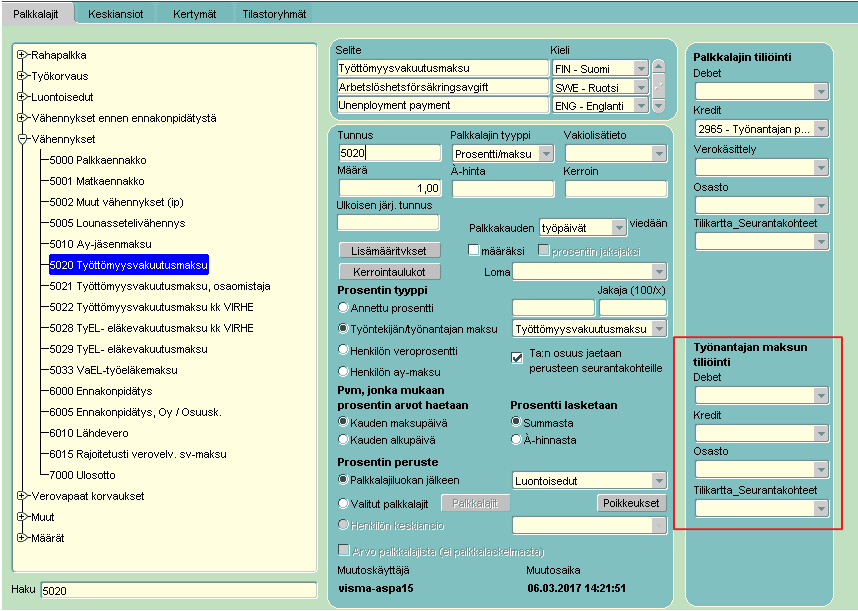Open Palkkalajin tyyppi Prosentti/maksu dropdown
This screenshot has height=611, width=858.
pyautogui.click(x=546, y=154)
